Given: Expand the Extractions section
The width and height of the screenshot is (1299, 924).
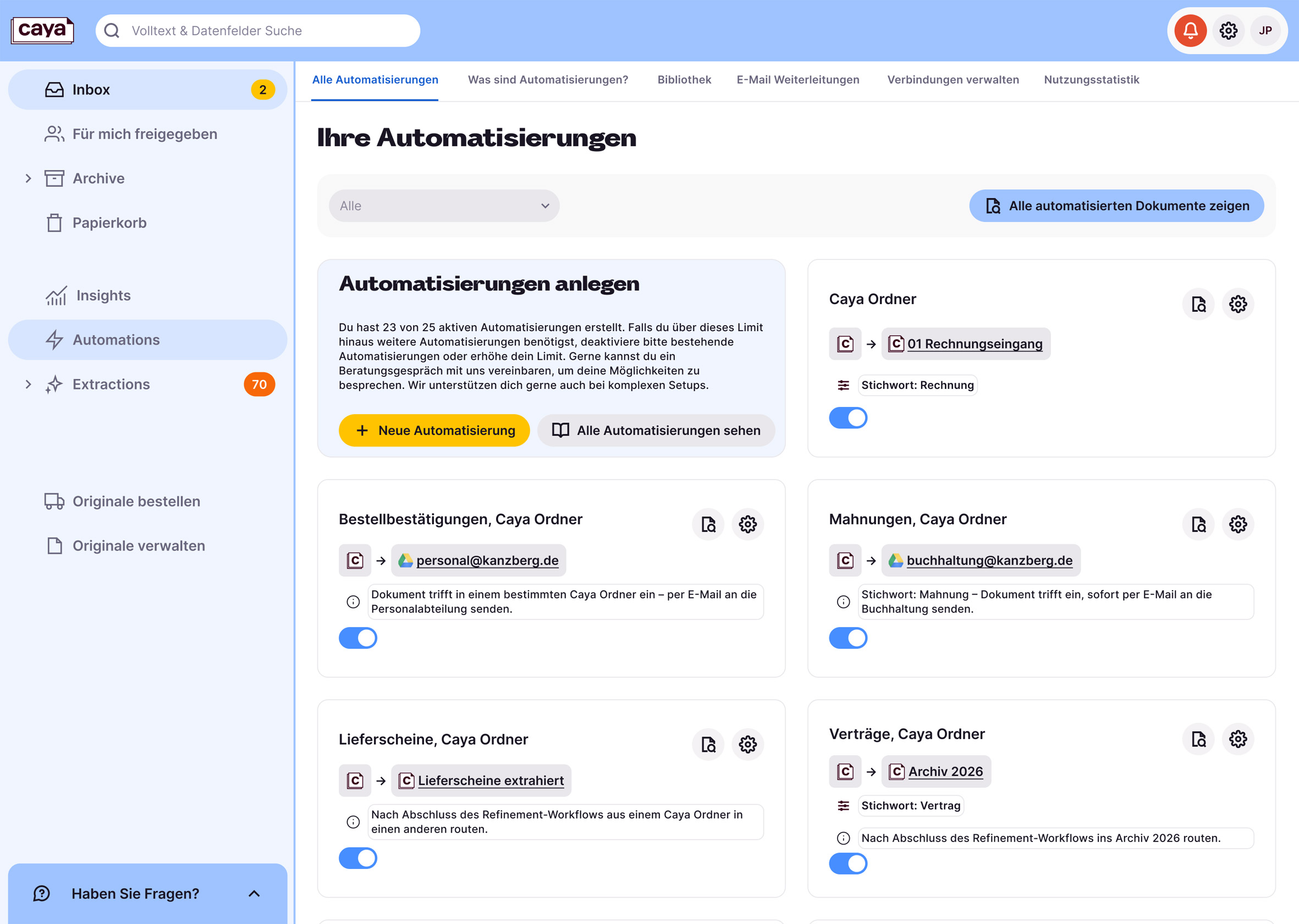Looking at the screenshot, I should point(29,384).
